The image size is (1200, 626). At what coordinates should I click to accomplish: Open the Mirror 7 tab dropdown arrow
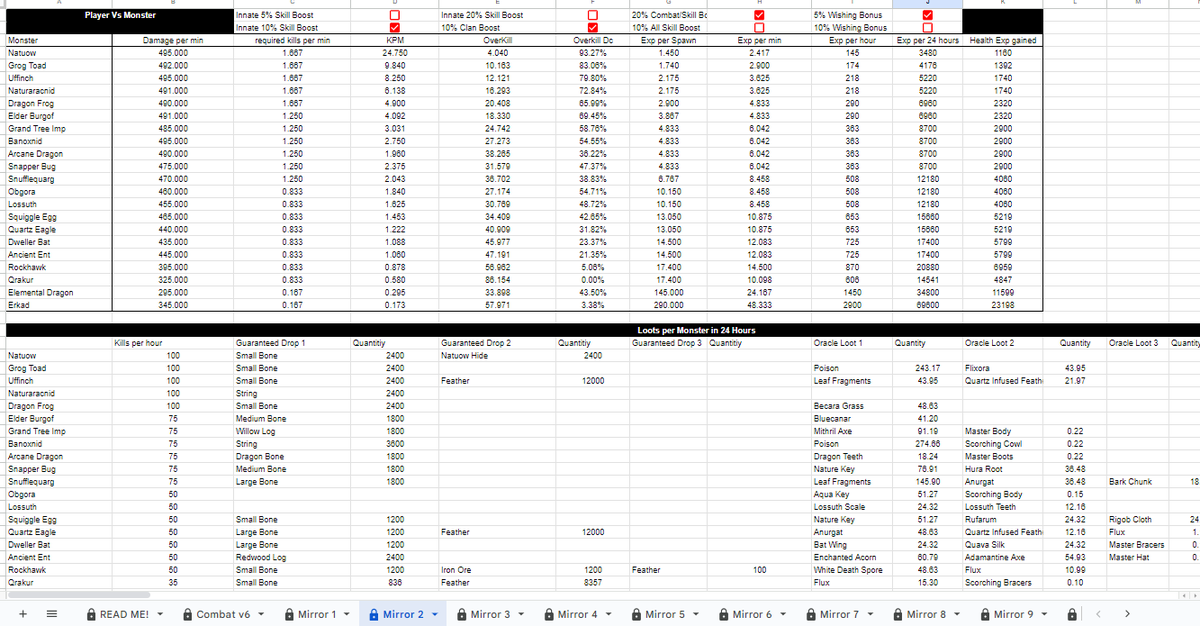[872, 614]
